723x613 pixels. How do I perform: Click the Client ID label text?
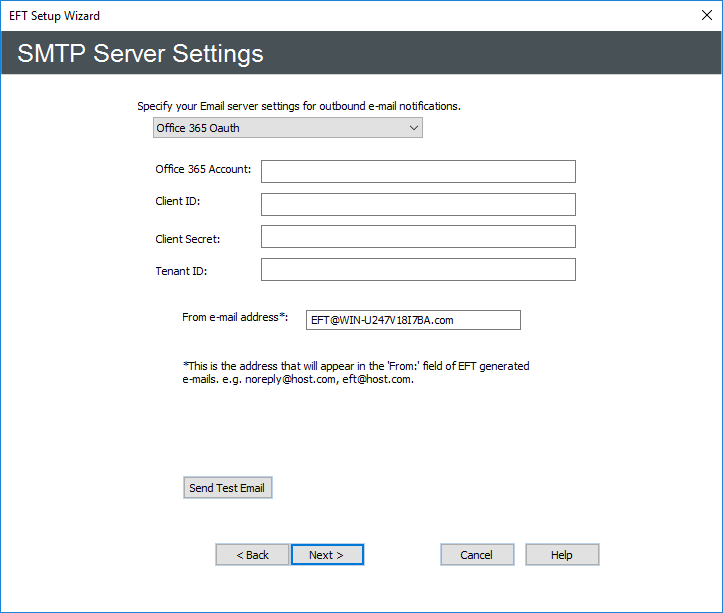tap(177, 203)
